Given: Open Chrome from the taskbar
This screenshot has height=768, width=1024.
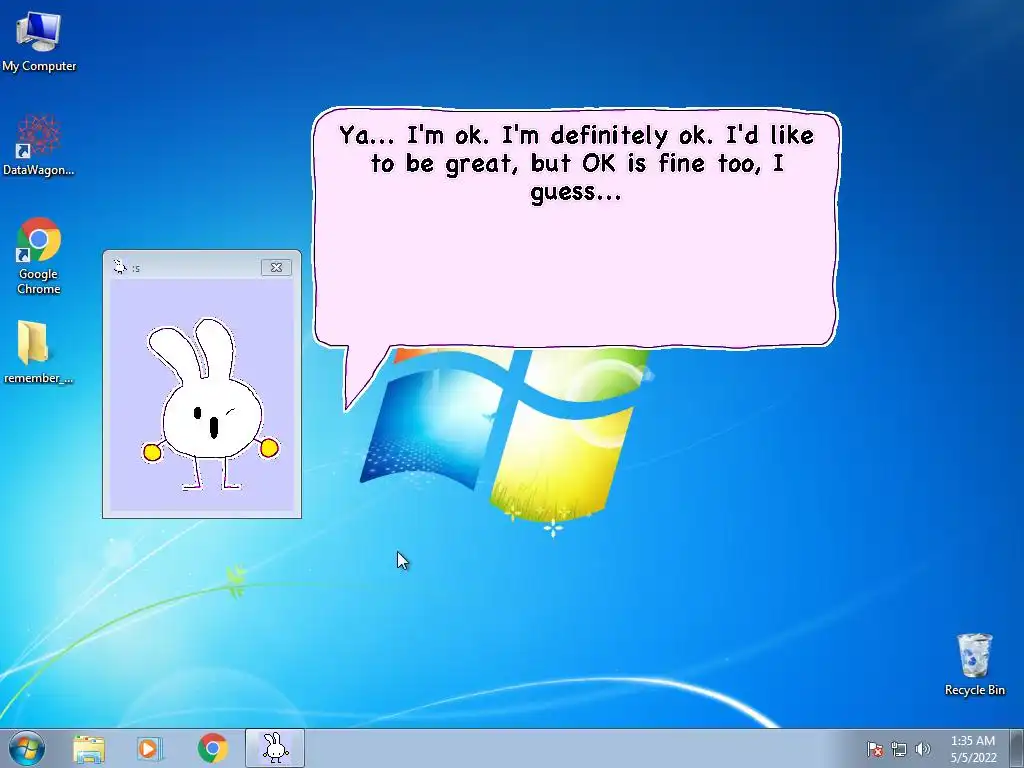Looking at the screenshot, I should [x=212, y=748].
